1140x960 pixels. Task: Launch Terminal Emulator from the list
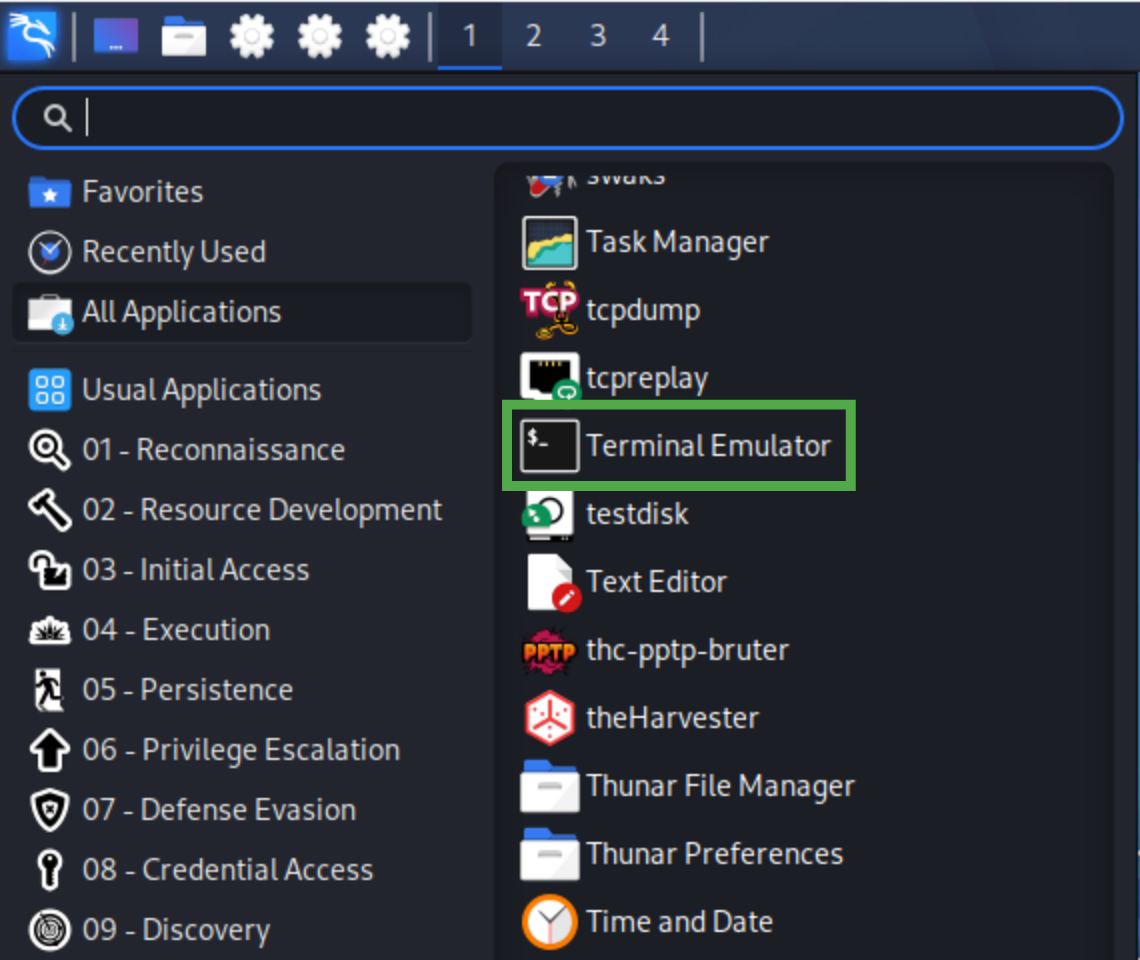point(803,446)
